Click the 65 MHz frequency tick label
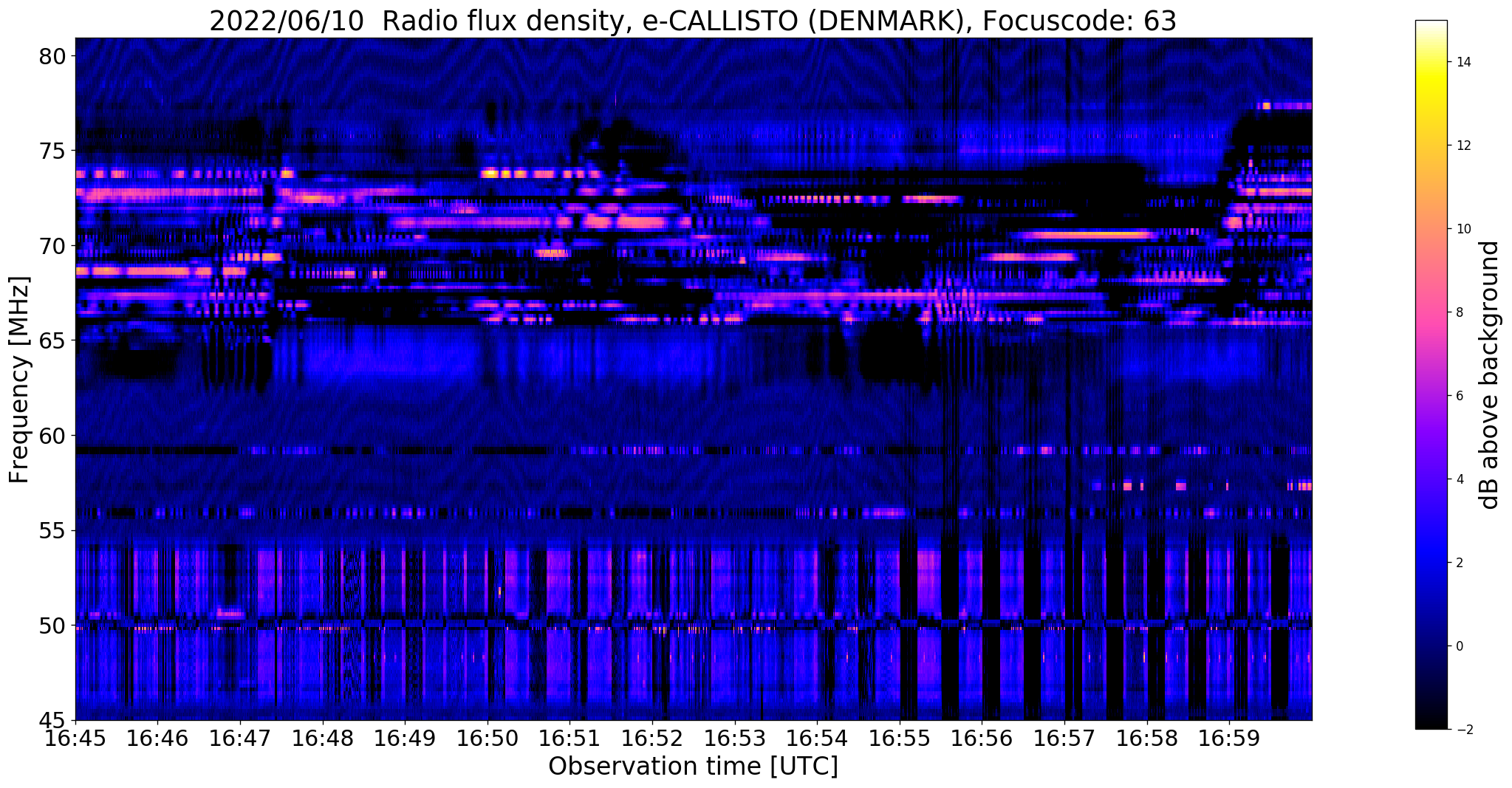This screenshot has width=1512, height=788. pos(54,340)
